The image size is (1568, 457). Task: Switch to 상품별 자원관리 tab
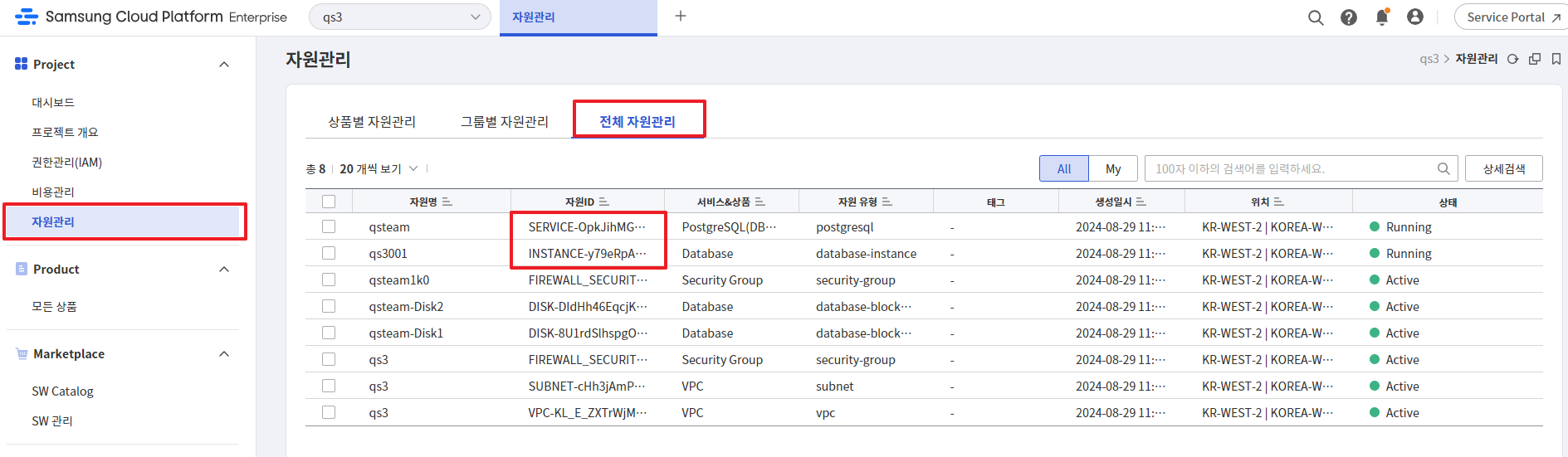pos(372,122)
